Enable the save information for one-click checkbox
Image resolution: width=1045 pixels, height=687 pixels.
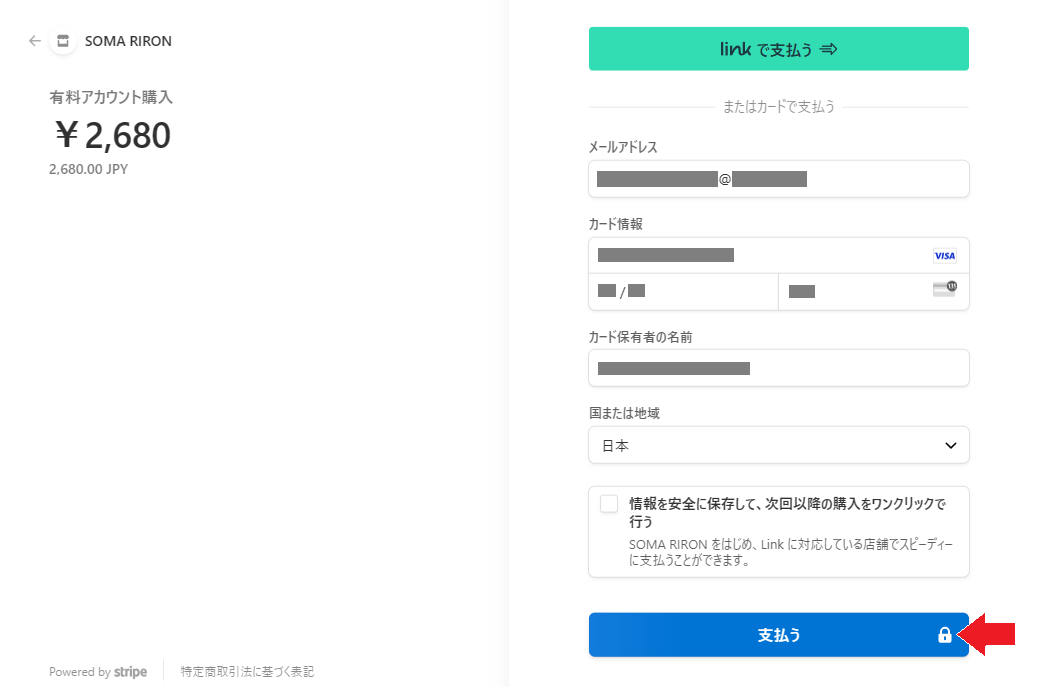(x=609, y=504)
